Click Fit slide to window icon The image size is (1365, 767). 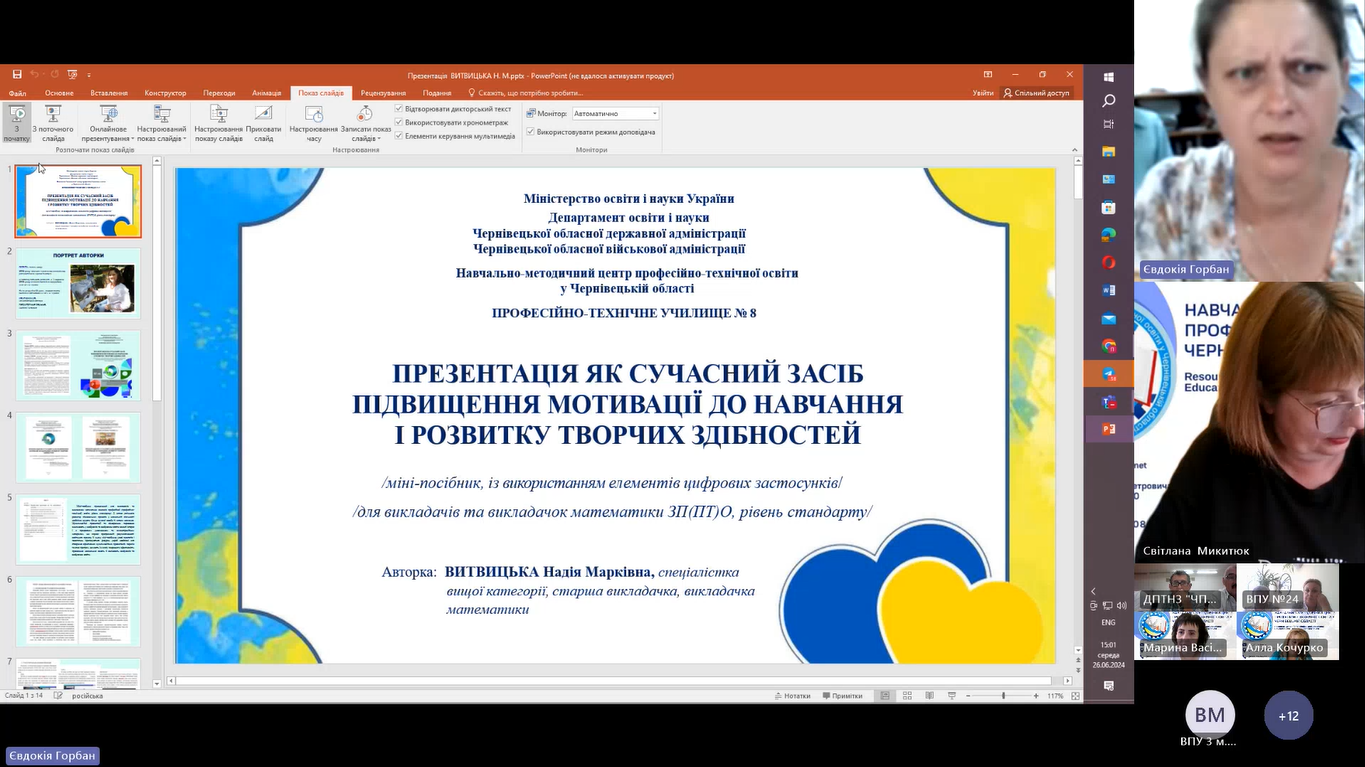click(x=1075, y=696)
